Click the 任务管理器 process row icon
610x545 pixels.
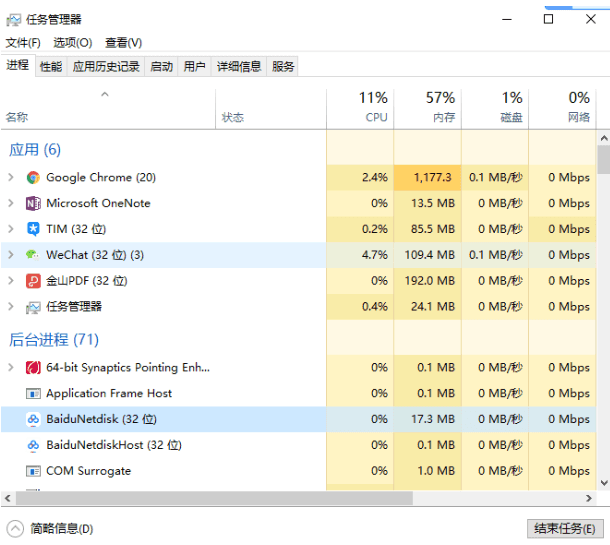click(33, 307)
